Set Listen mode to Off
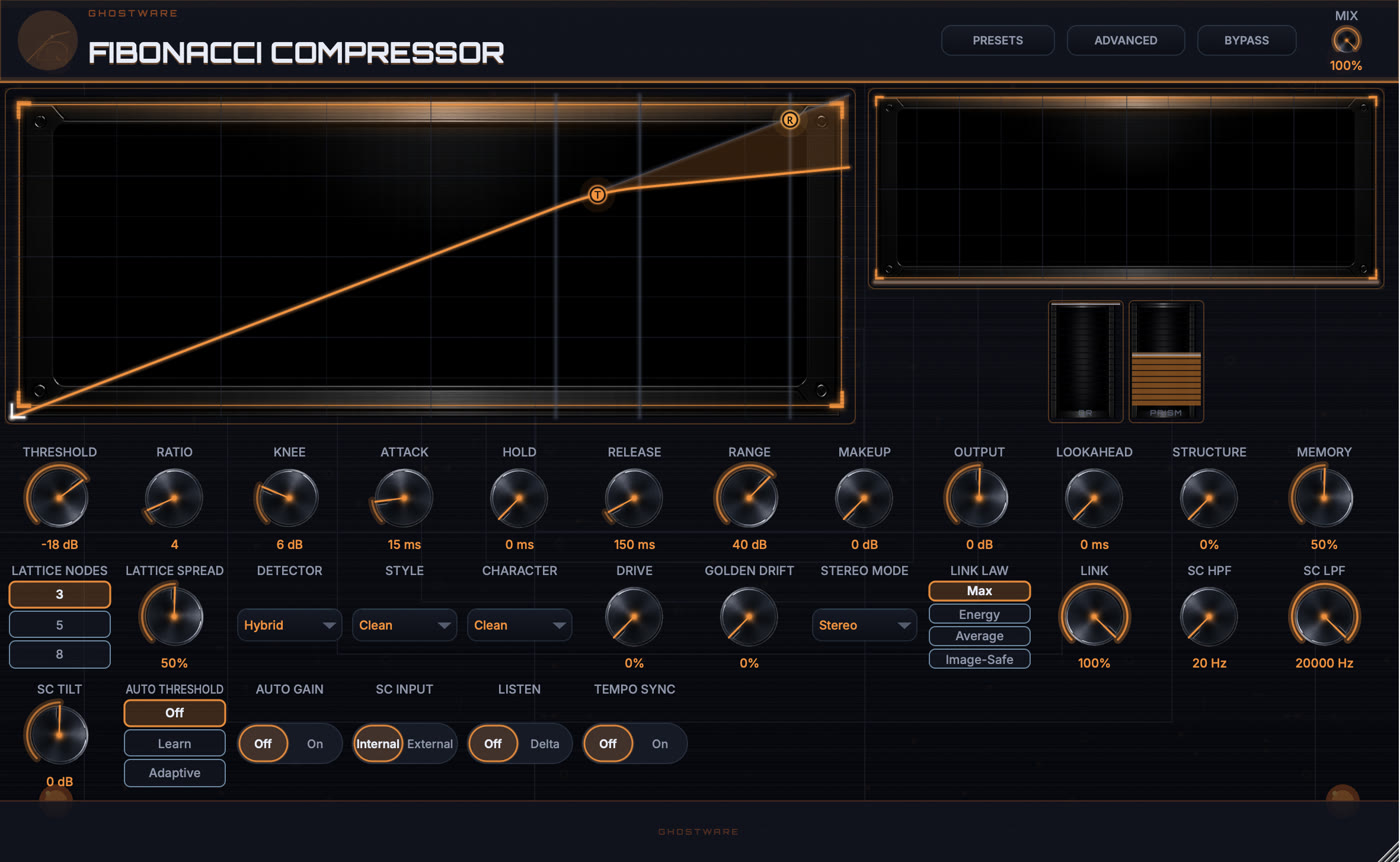1400x862 pixels. point(493,744)
